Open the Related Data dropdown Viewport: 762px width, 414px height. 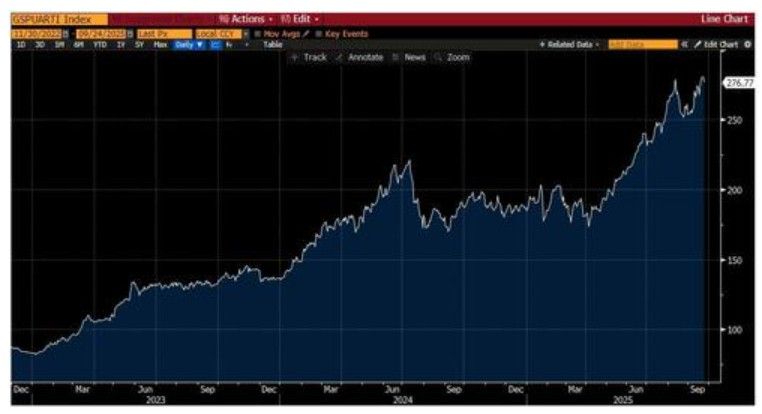[569, 45]
